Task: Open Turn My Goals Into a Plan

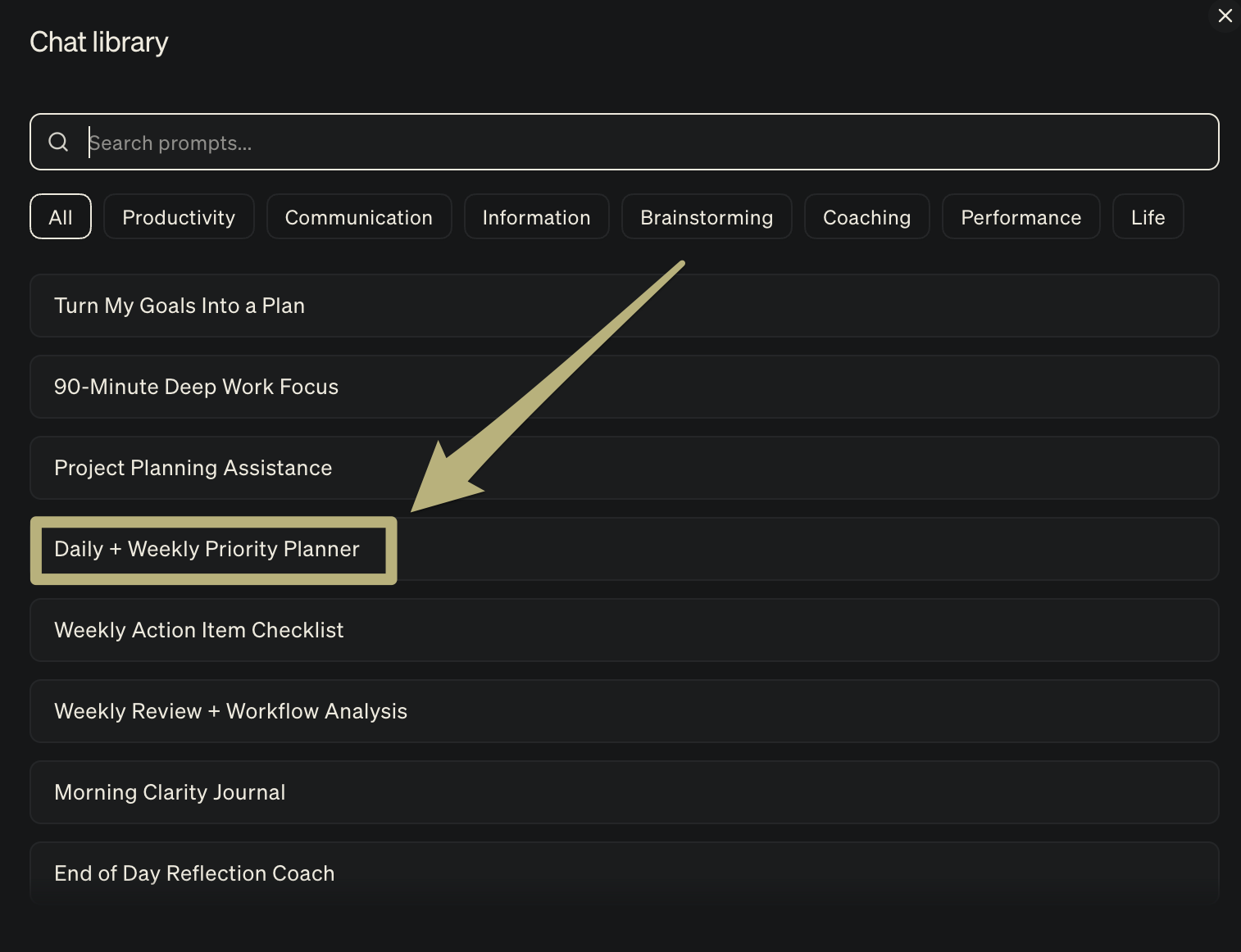Action: click(623, 306)
